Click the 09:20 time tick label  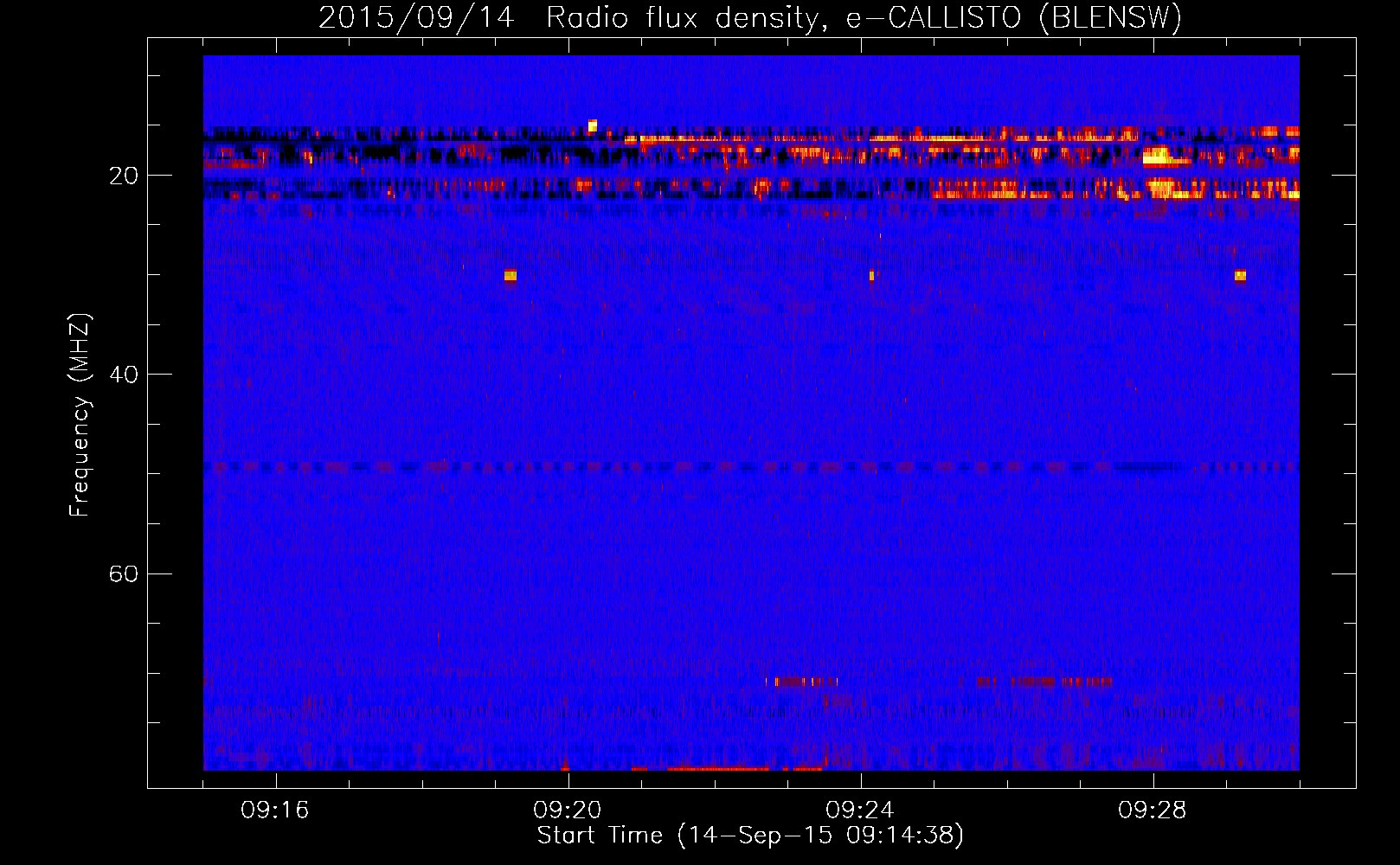pos(568,811)
